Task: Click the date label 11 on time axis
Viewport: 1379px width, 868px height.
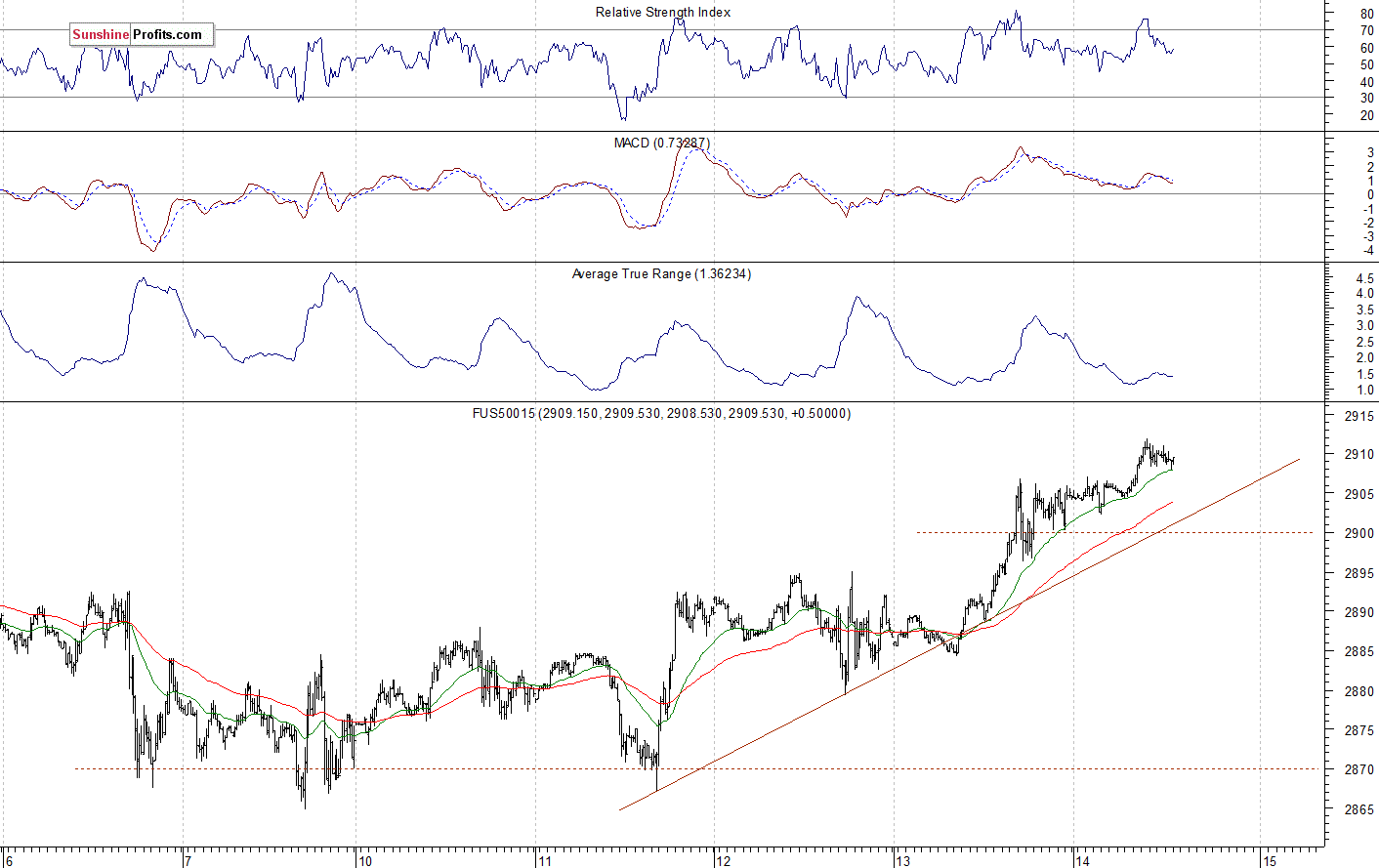Action: point(545,861)
